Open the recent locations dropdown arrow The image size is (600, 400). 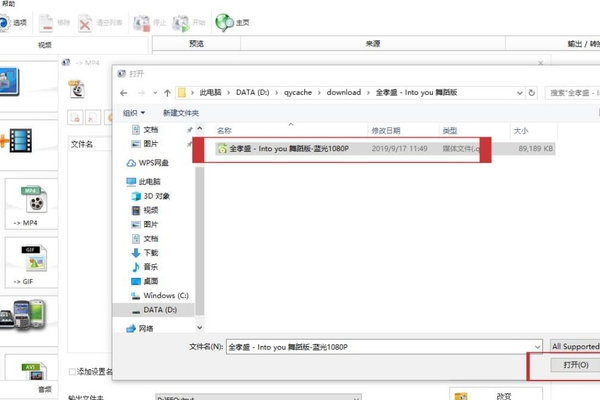(x=155, y=93)
